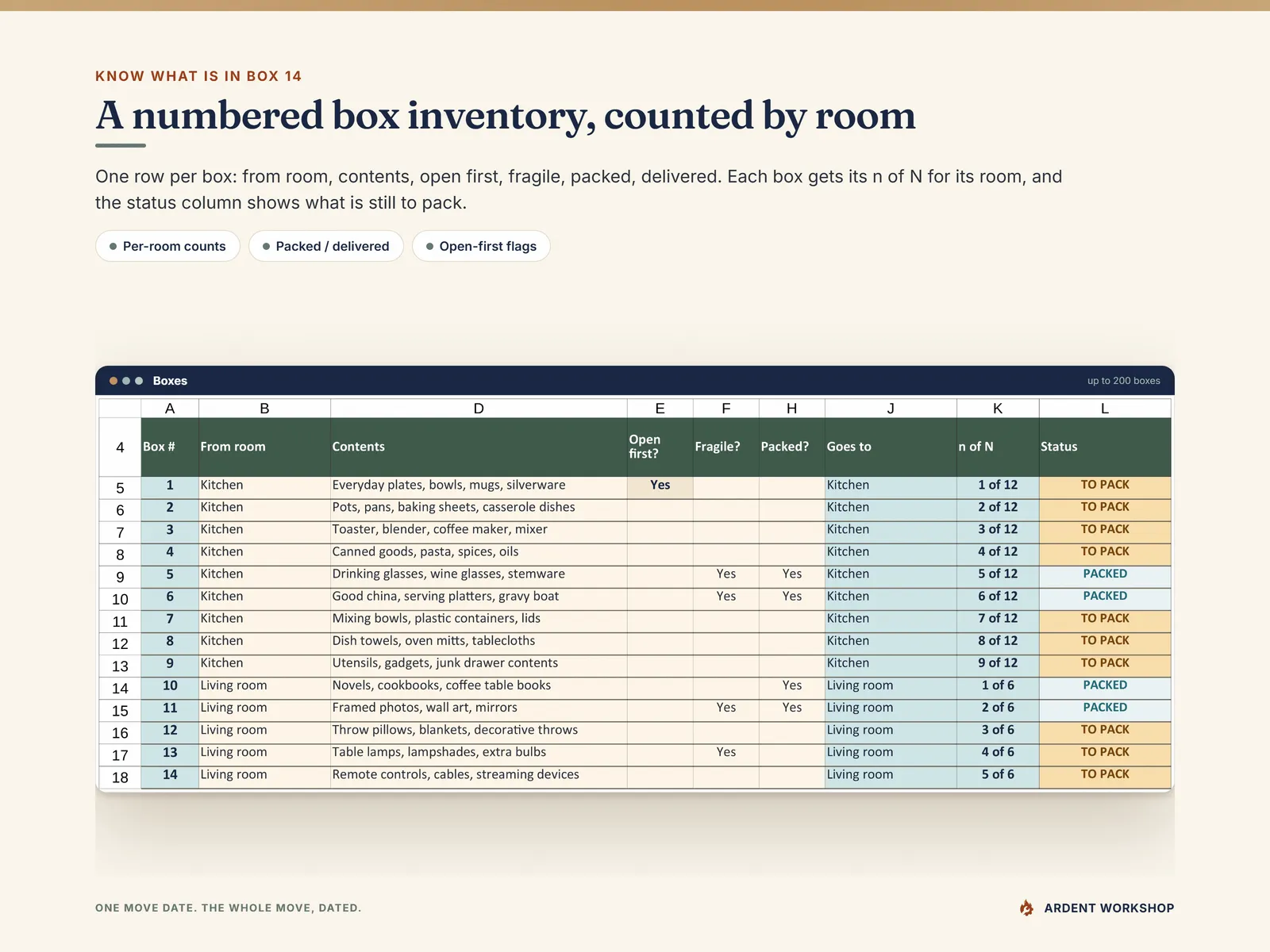The height and width of the screenshot is (952, 1270).
Task: Select column A header
Action: coord(170,409)
